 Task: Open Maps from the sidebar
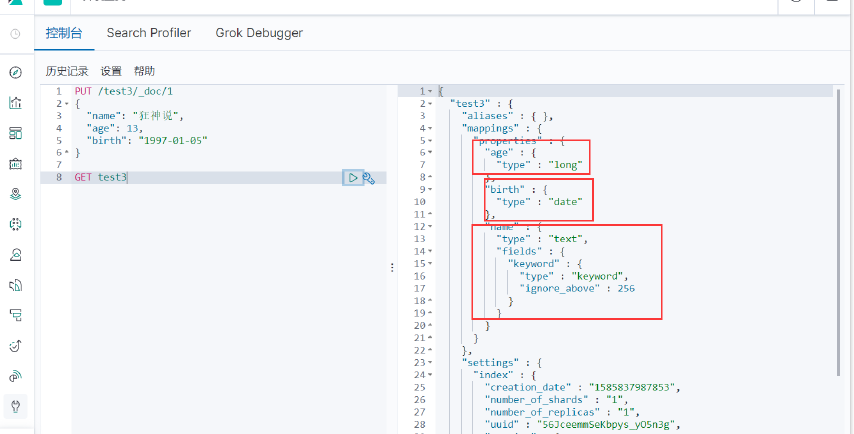click(15, 194)
